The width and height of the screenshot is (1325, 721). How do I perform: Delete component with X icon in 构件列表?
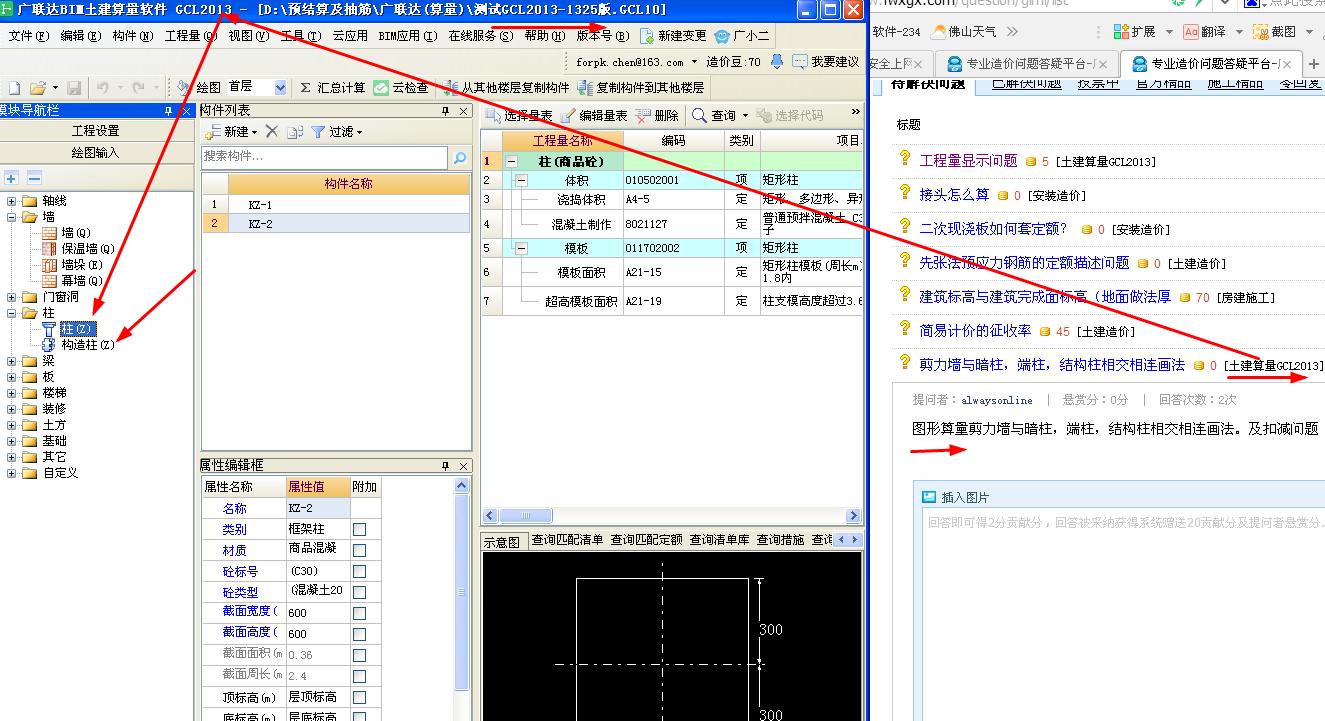271,131
